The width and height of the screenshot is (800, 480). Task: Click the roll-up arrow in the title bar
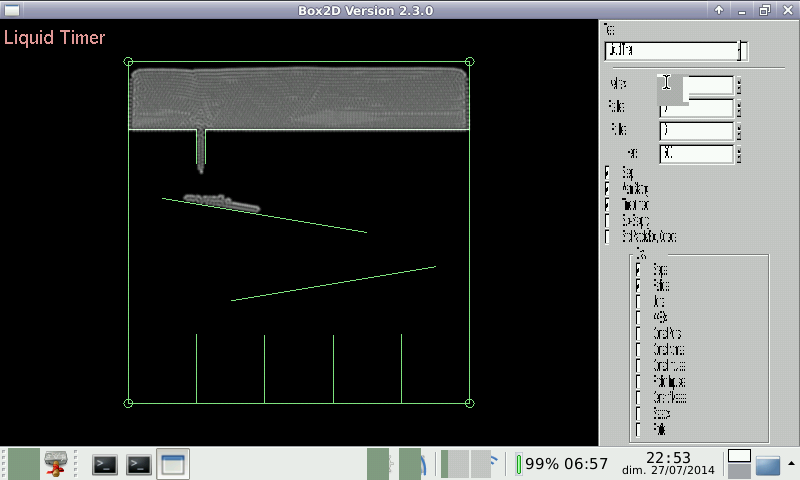click(x=718, y=9)
